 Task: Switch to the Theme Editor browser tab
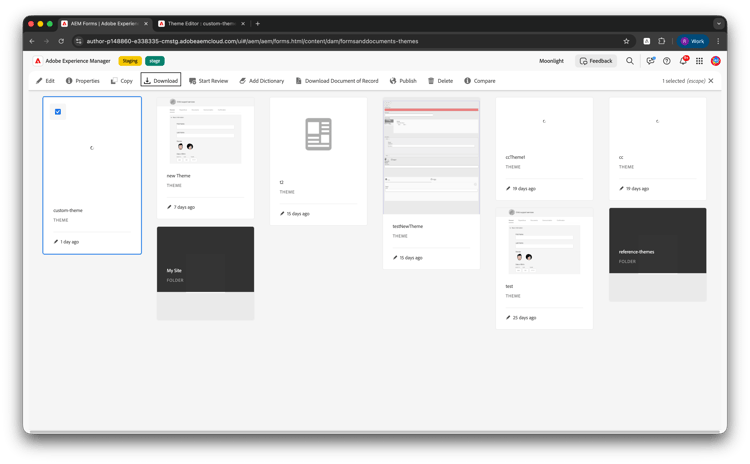[x=201, y=23]
